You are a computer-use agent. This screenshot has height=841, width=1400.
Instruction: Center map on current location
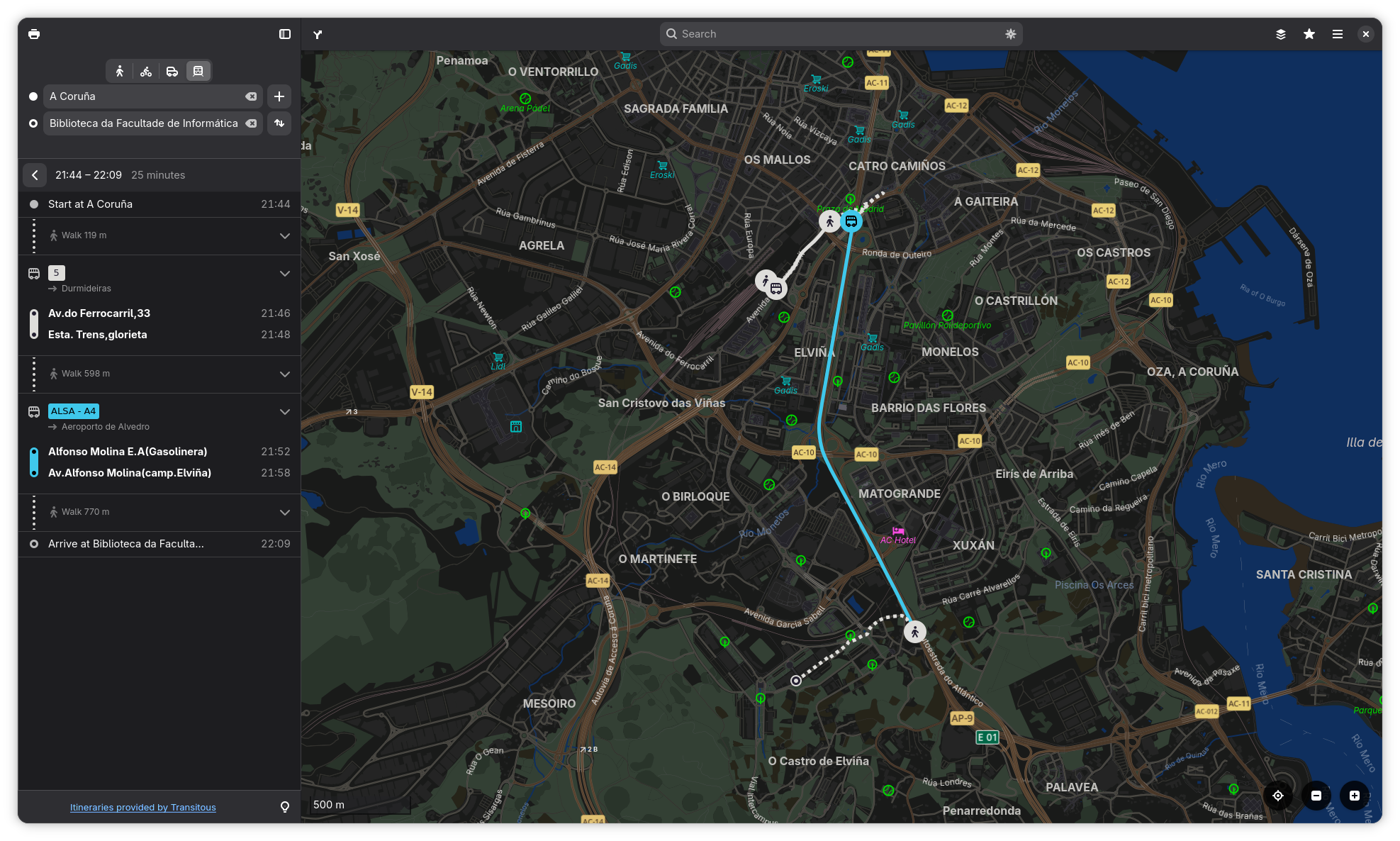pos(1278,796)
